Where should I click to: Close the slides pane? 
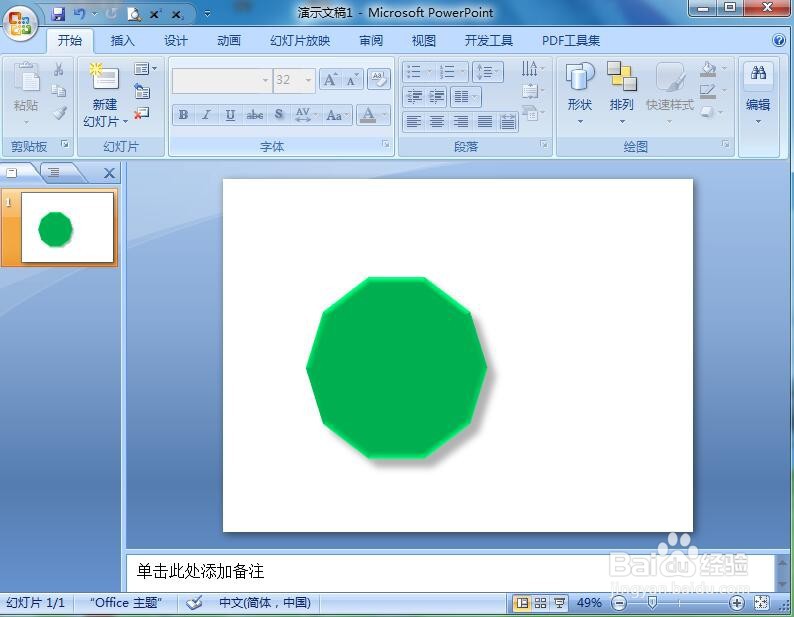coord(109,173)
